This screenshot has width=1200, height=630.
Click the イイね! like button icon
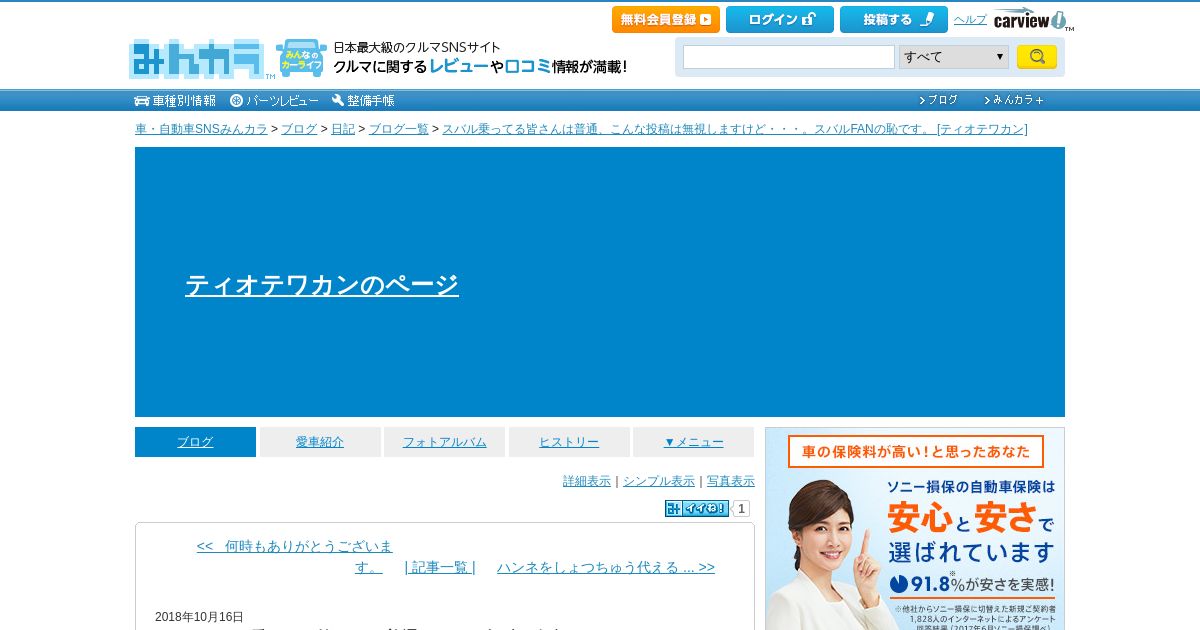click(x=697, y=508)
